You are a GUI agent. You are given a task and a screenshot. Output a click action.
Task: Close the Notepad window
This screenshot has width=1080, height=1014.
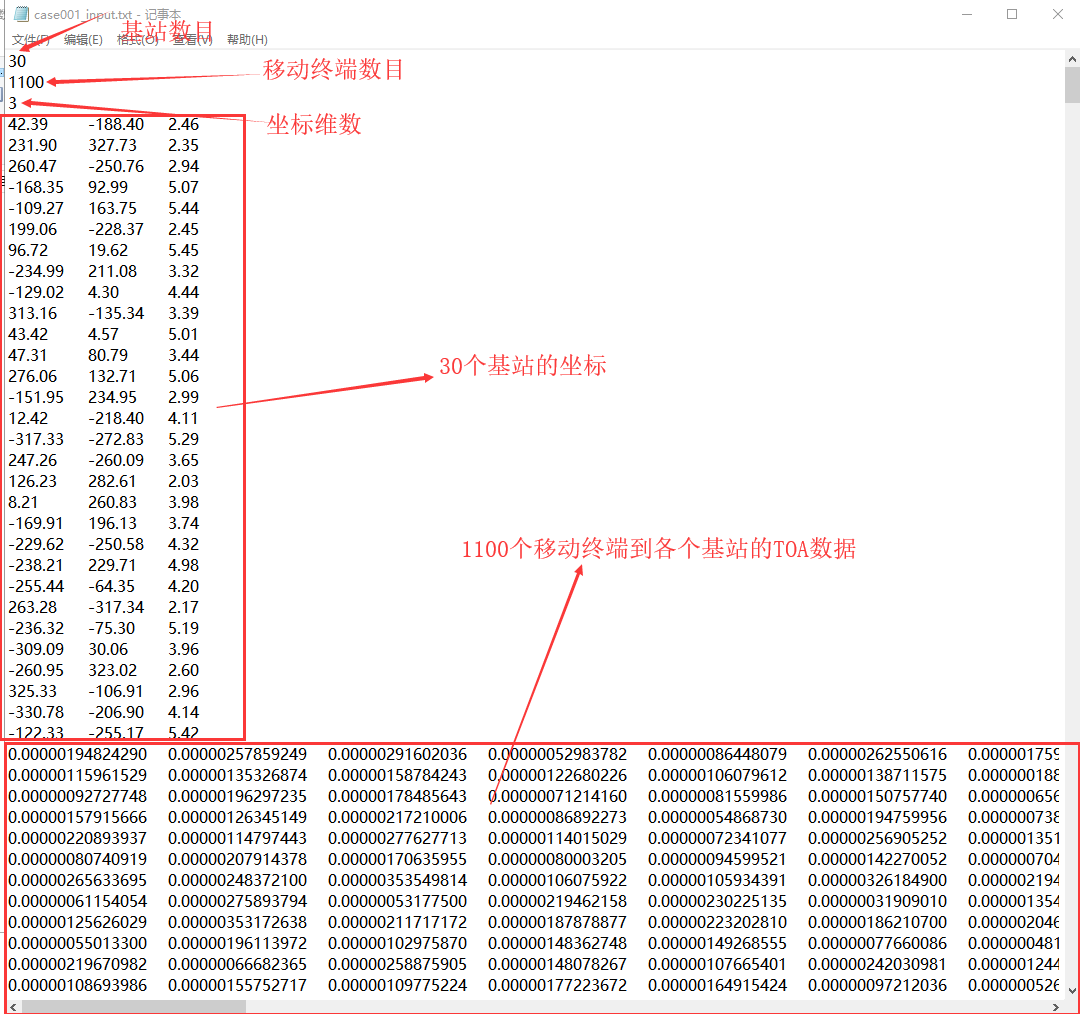coord(1057,14)
